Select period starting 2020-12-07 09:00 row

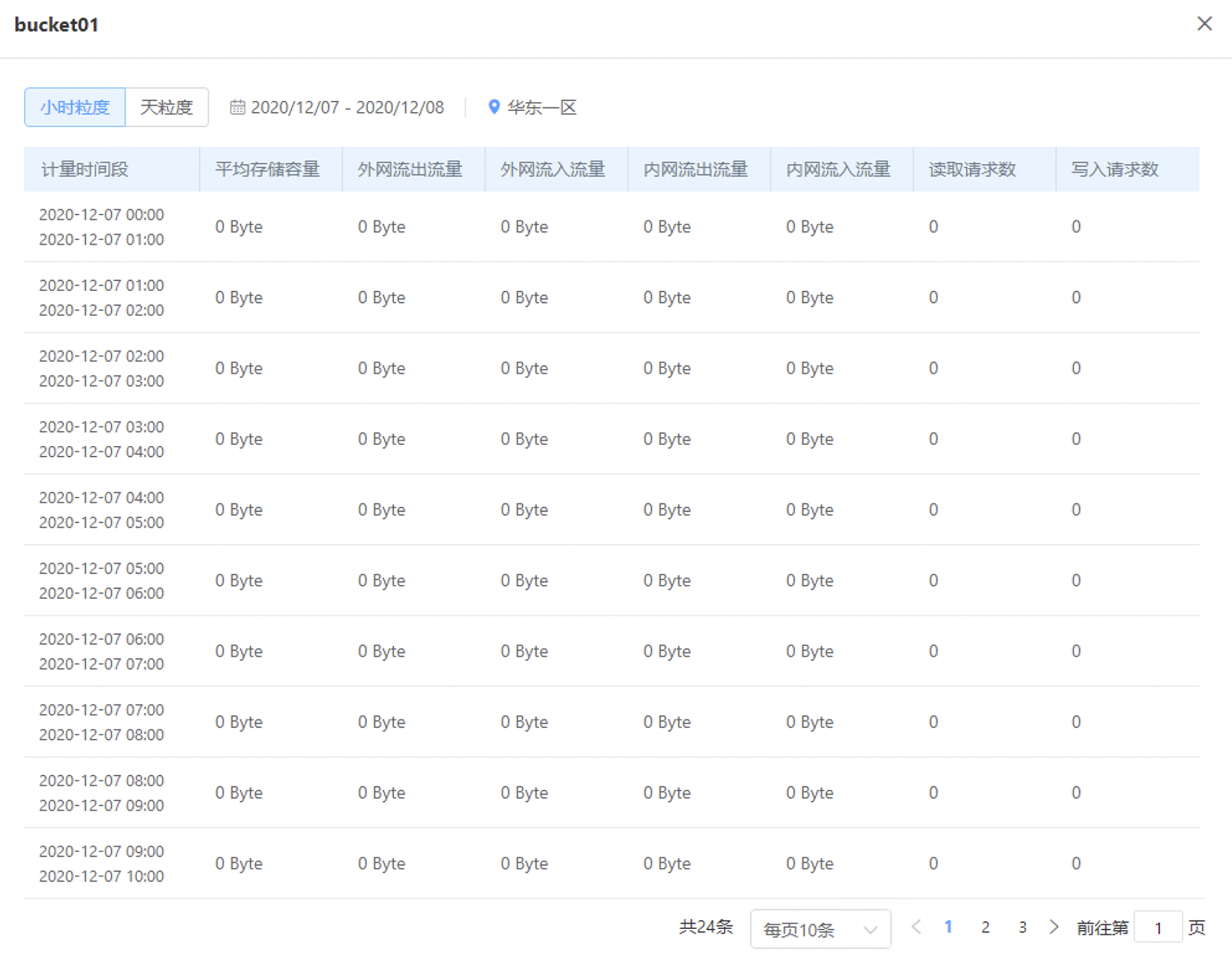coord(611,863)
